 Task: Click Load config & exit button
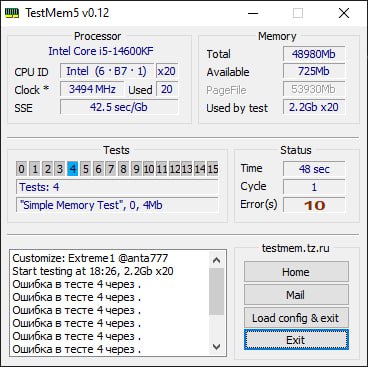(296, 318)
